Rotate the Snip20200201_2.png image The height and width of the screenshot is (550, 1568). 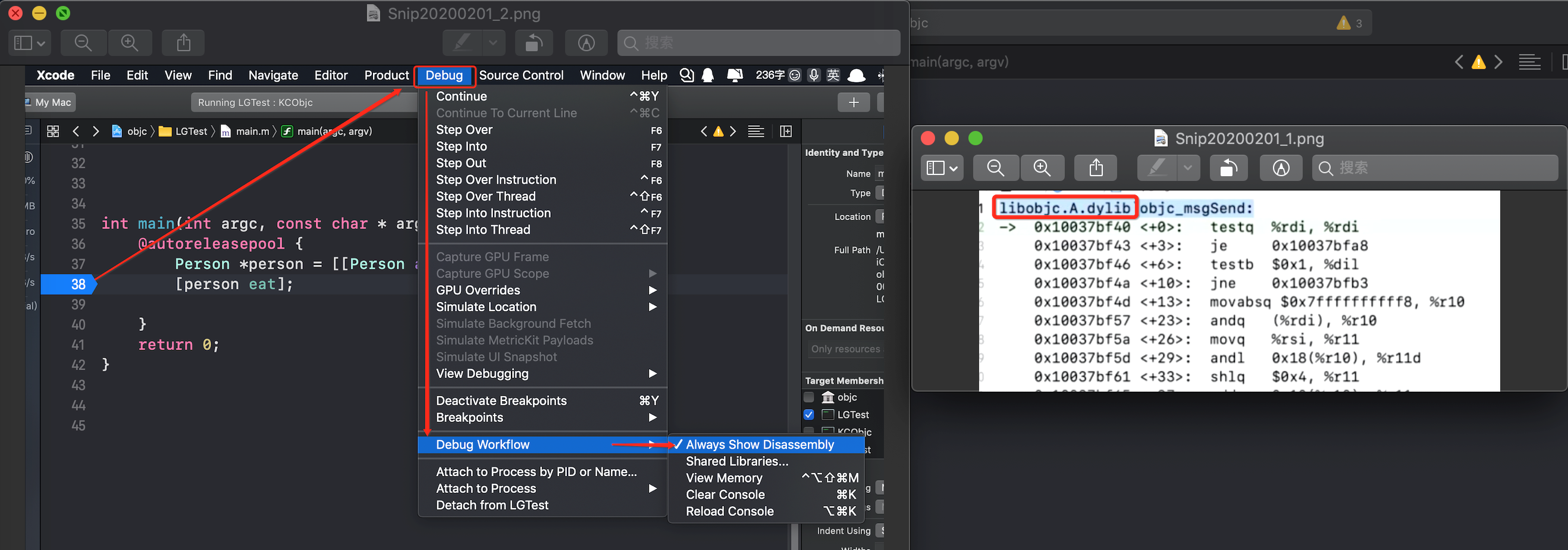534,43
